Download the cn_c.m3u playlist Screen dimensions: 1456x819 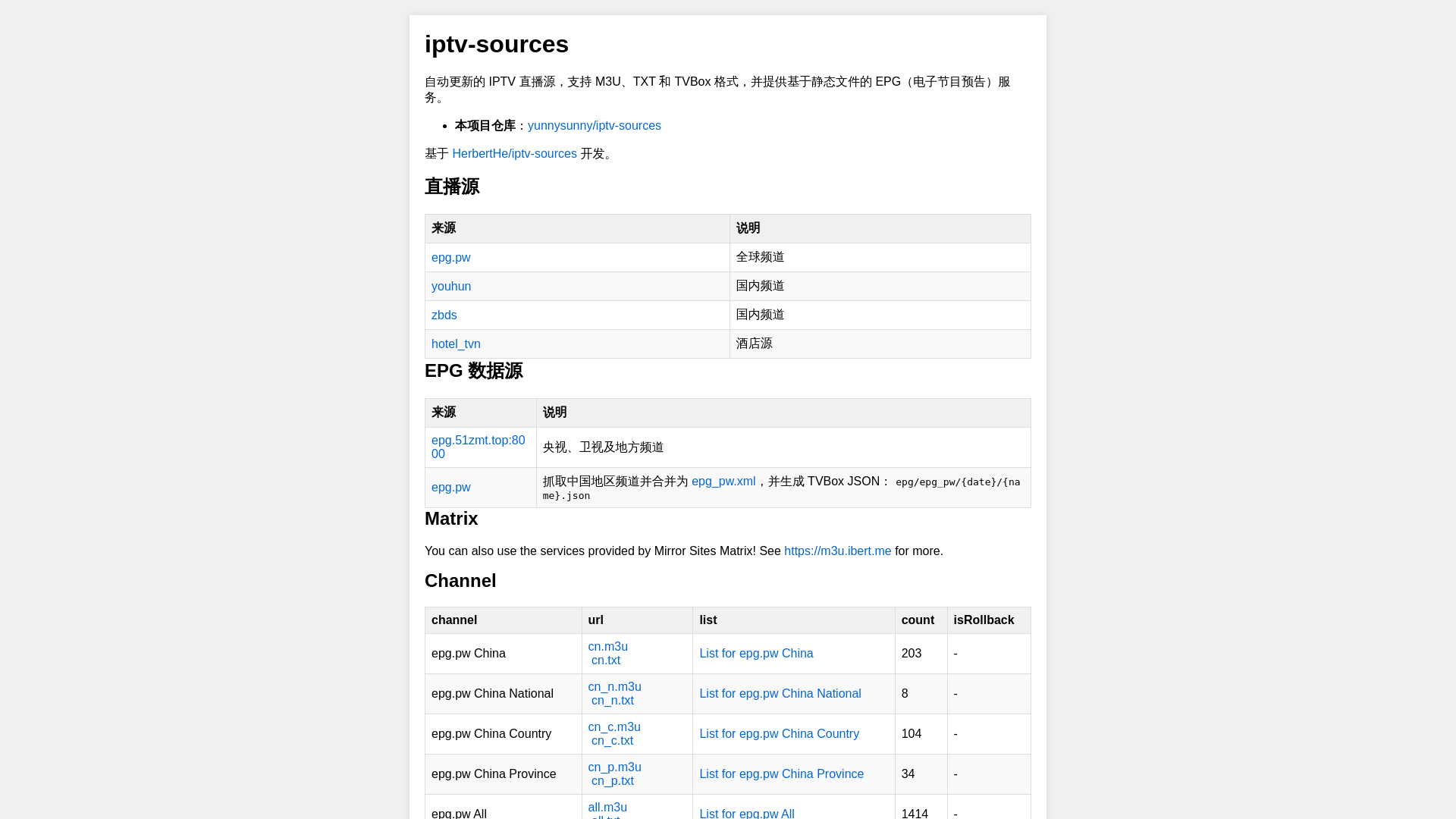pos(614,727)
